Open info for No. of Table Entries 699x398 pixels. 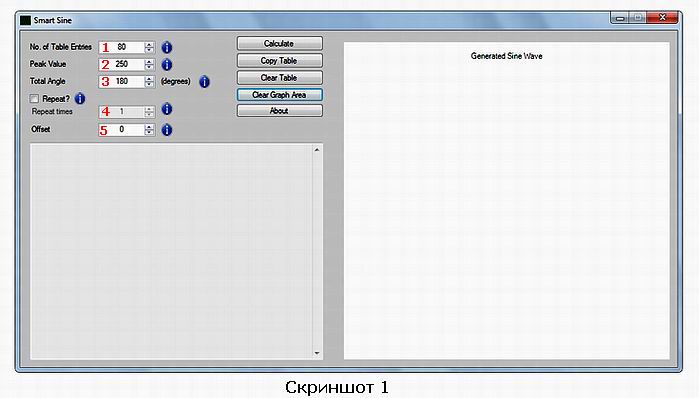pos(166,47)
